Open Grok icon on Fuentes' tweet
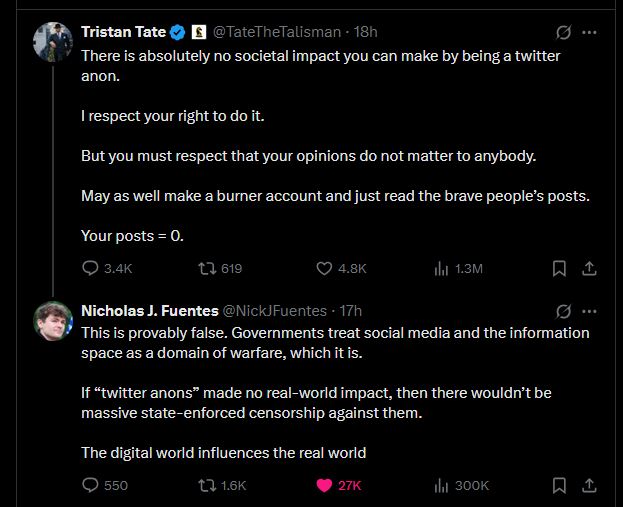The width and height of the screenshot is (623, 507). pyautogui.click(x=563, y=311)
